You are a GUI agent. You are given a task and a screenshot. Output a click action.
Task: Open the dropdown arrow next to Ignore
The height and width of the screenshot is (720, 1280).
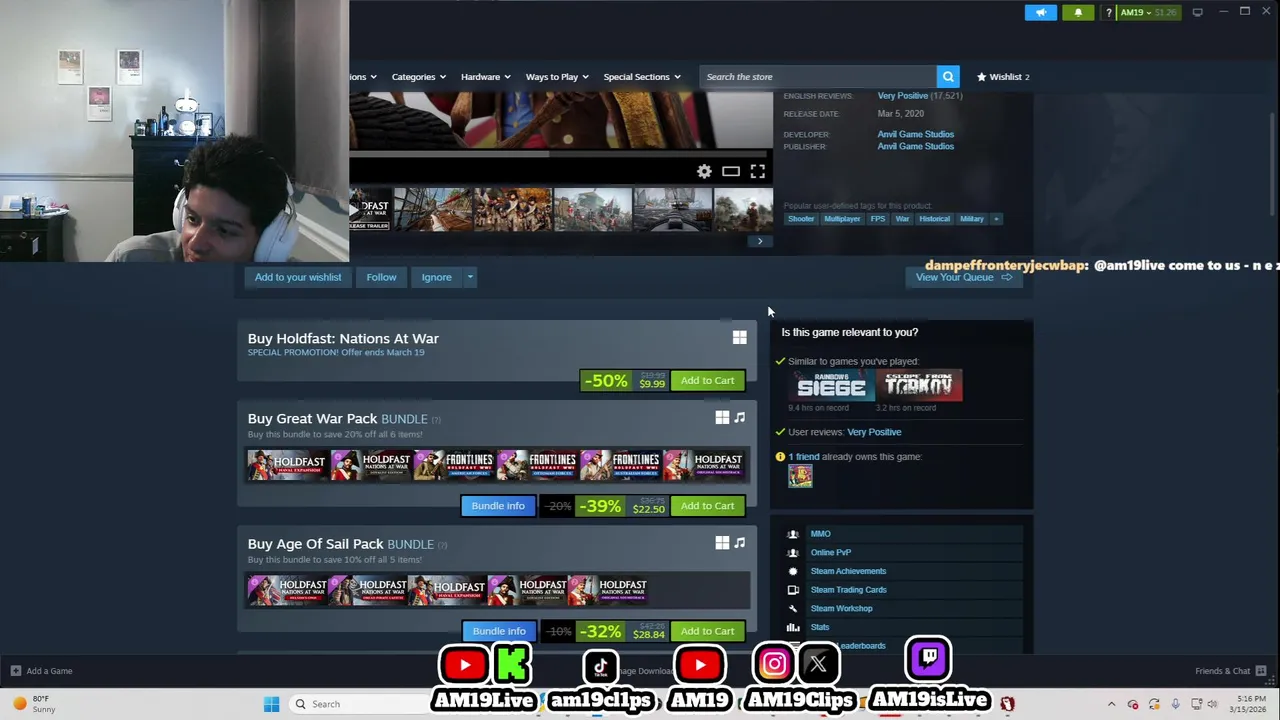tap(469, 277)
